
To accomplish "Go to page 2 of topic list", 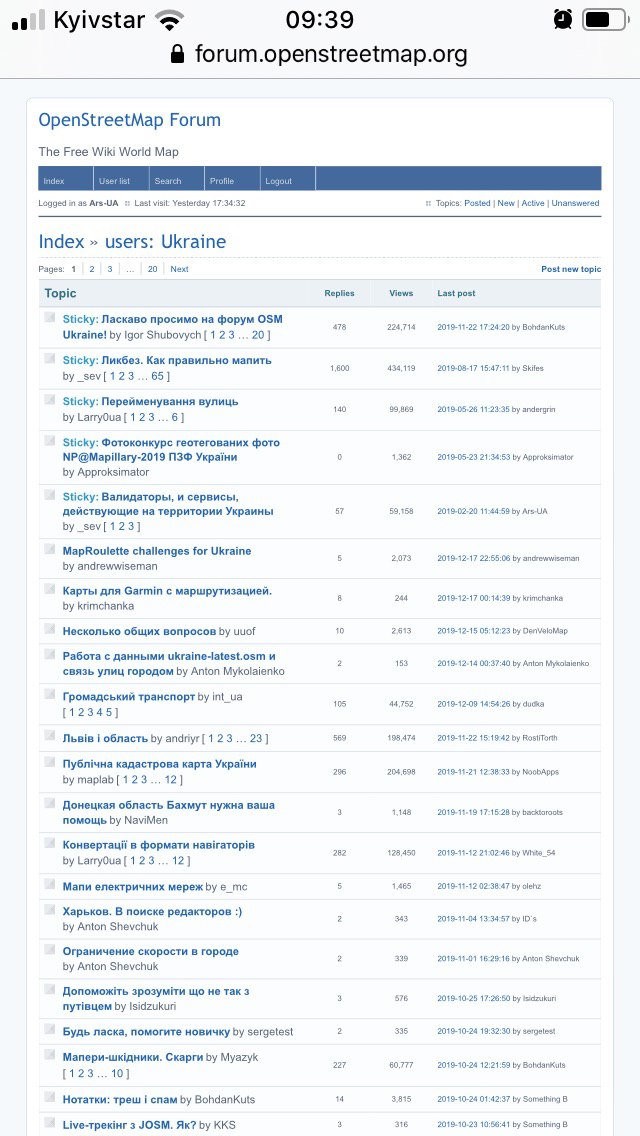I will click(x=92, y=269).
